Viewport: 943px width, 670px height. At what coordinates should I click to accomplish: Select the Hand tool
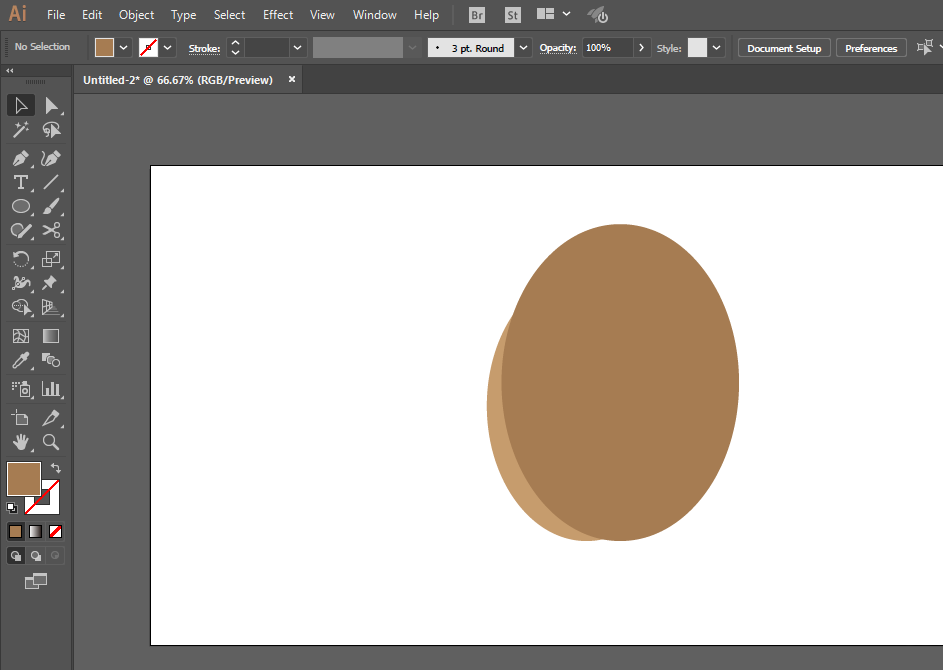(20, 442)
